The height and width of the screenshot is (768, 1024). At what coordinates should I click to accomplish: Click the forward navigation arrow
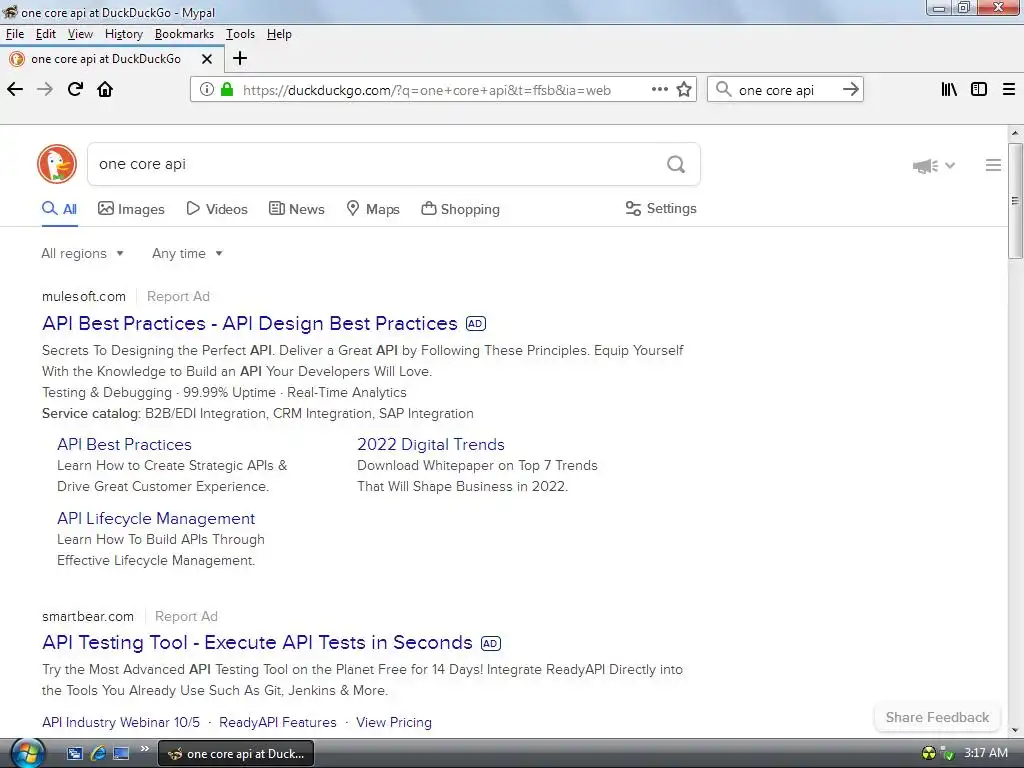tap(45, 89)
